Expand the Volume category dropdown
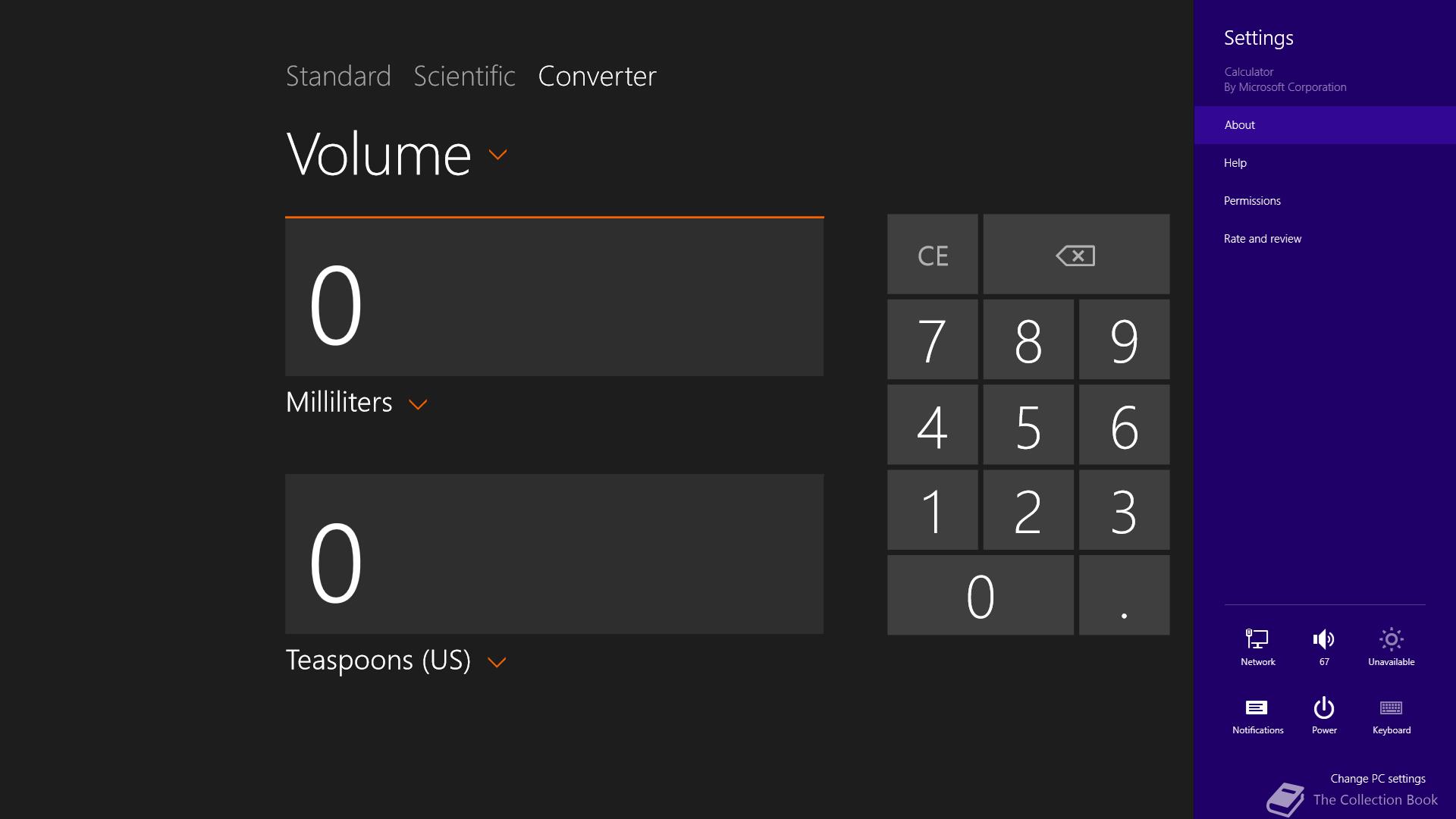 tap(396, 155)
